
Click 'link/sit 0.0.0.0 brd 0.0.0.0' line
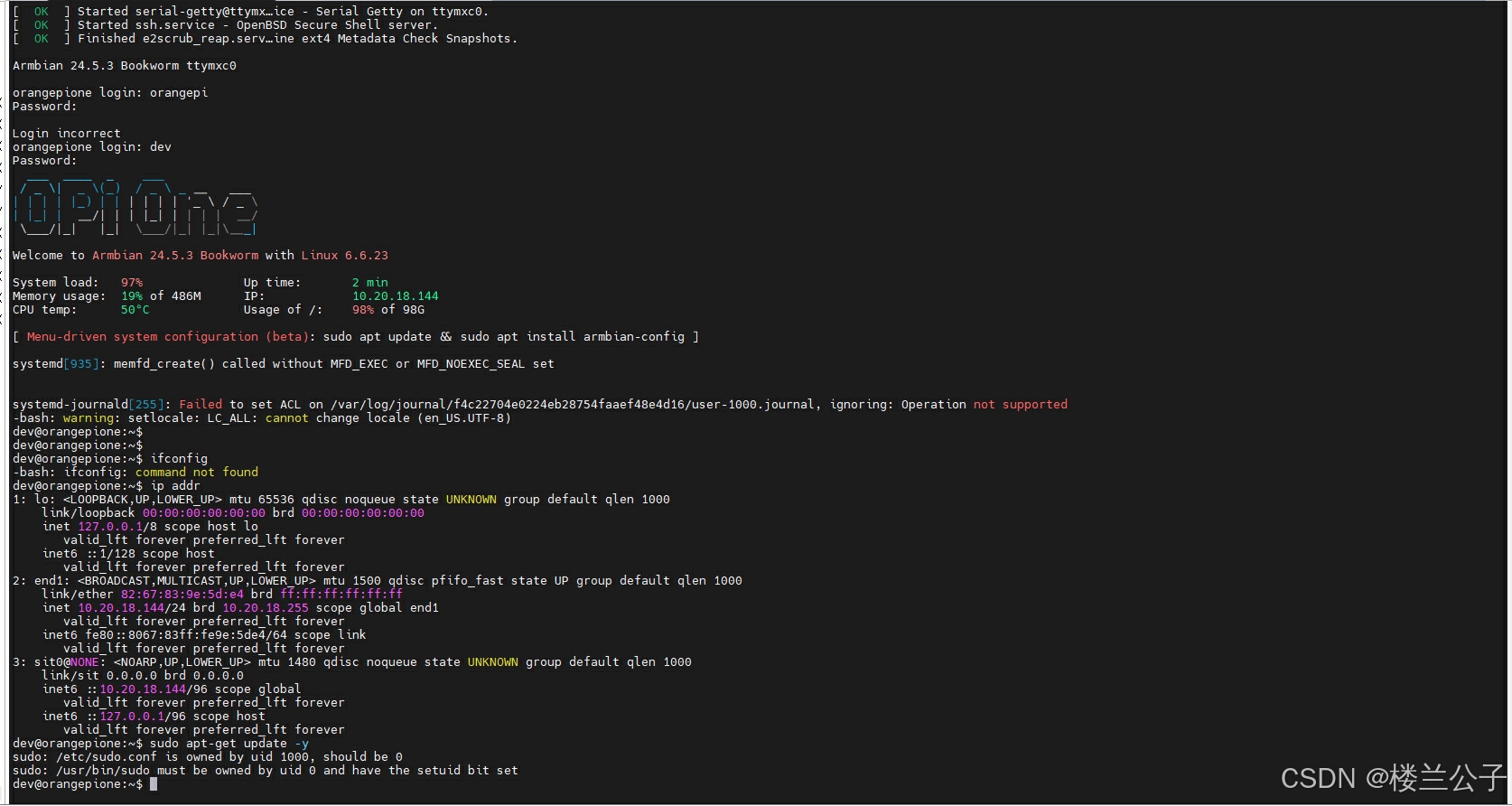(x=143, y=676)
